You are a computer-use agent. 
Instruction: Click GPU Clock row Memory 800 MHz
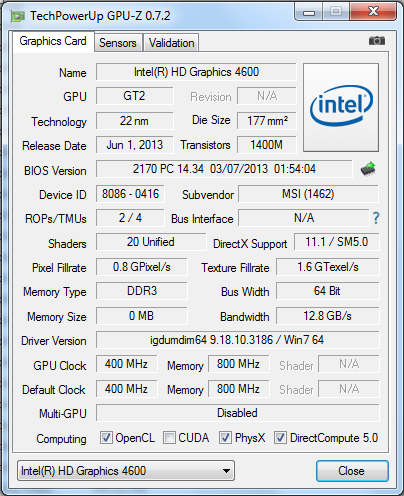(x=238, y=364)
